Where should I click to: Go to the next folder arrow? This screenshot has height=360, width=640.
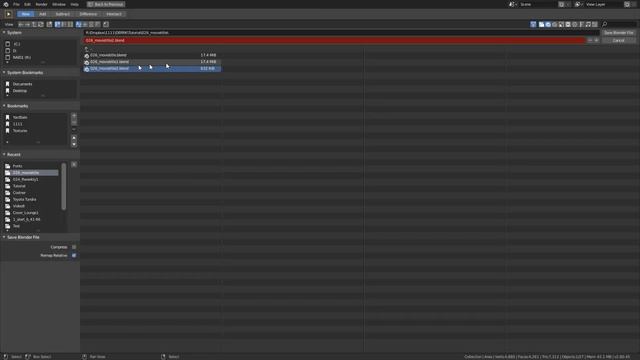click(x=27, y=24)
